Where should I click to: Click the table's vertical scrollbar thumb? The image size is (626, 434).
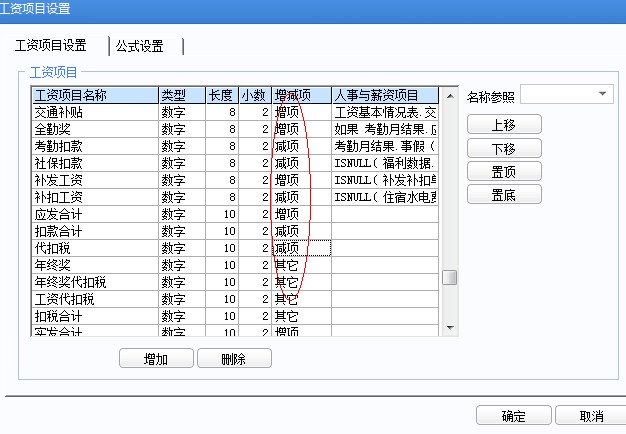click(x=449, y=278)
